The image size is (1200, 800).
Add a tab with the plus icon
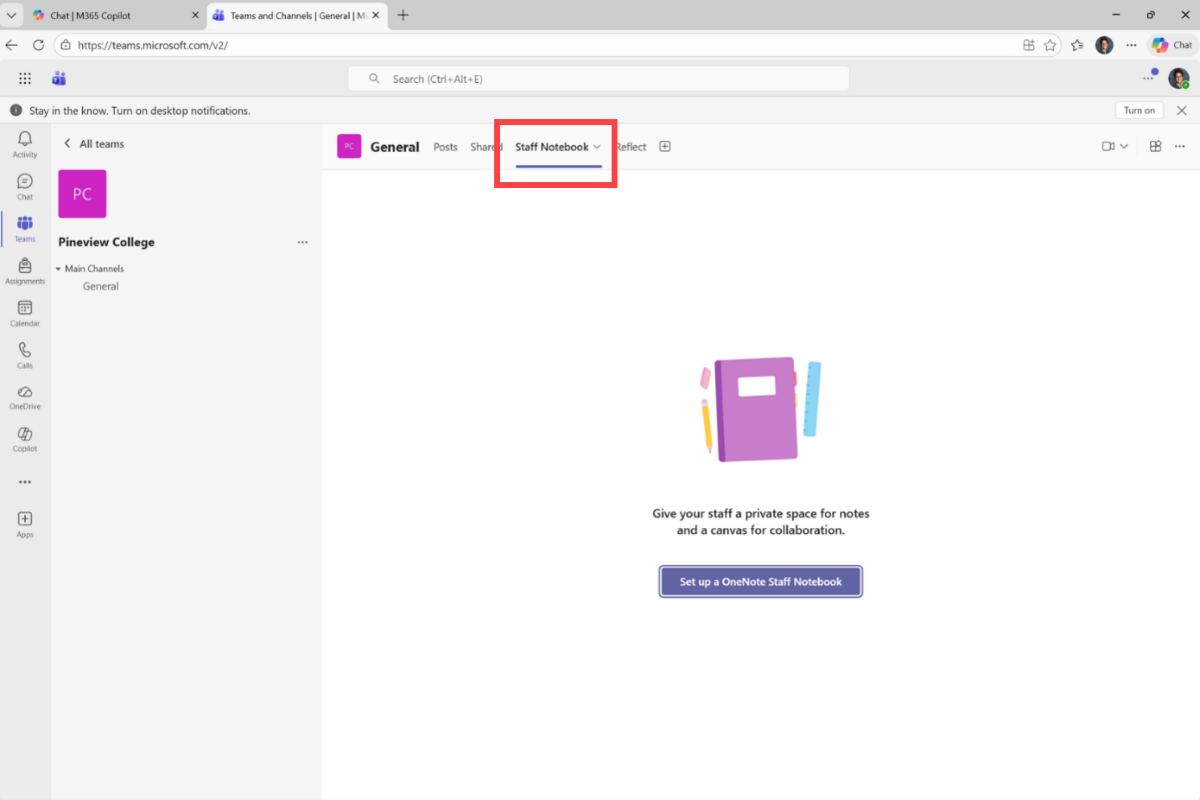pos(665,146)
